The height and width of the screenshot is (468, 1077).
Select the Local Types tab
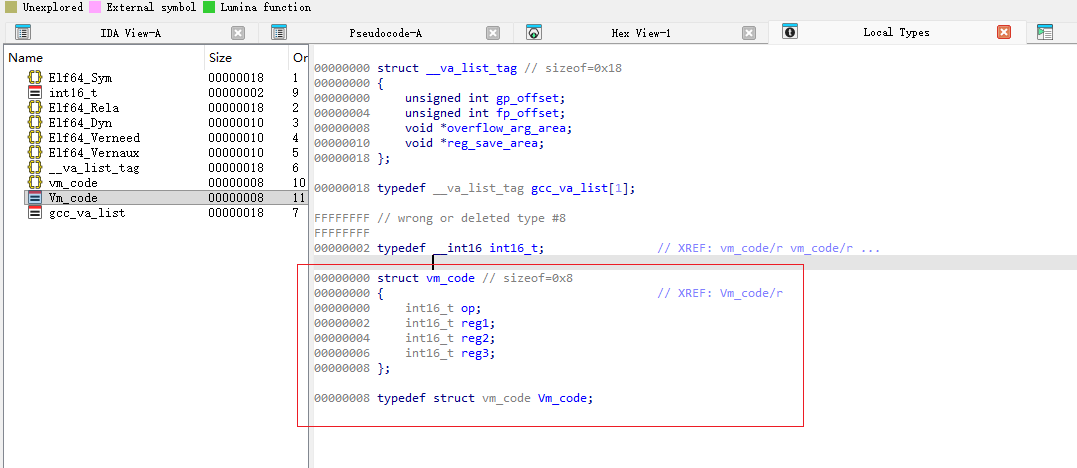point(896,32)
